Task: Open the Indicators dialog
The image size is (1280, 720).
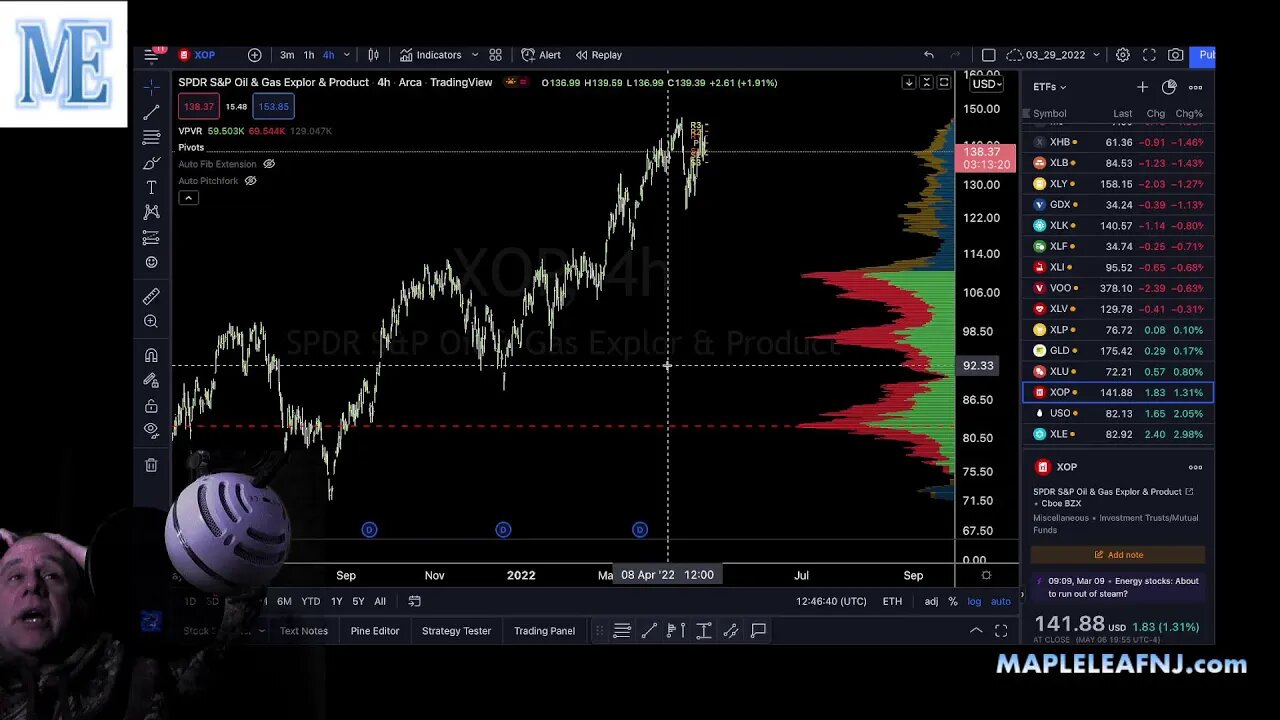Action: pos(430,55)
